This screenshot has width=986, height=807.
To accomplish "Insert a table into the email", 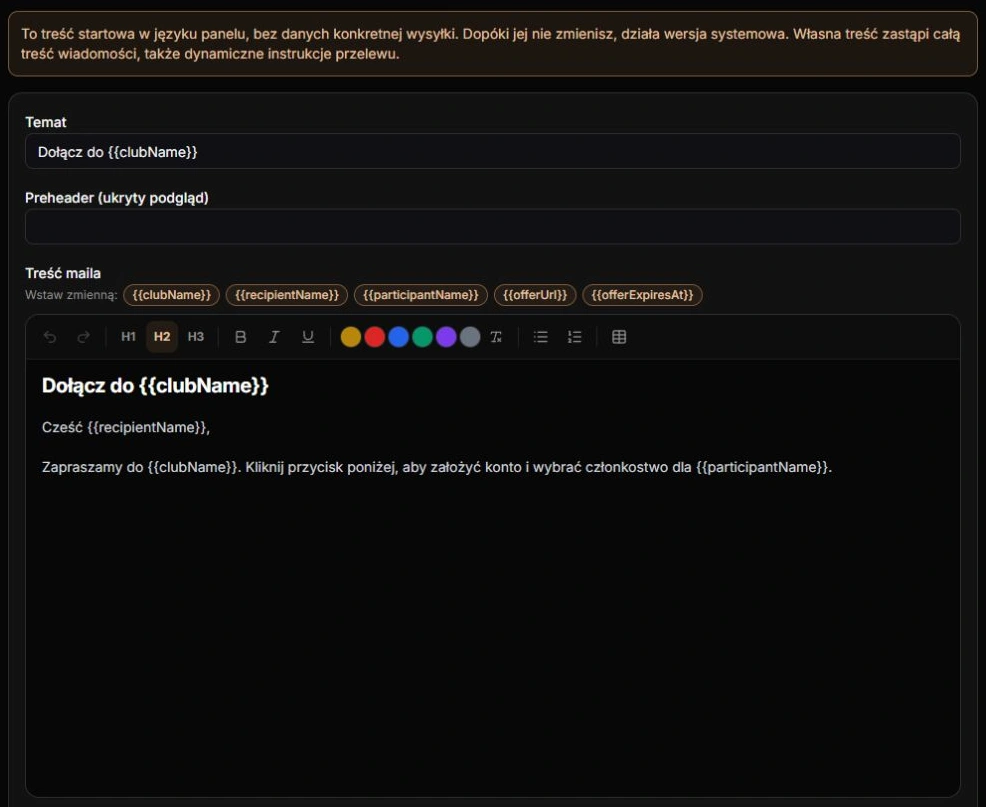I will tap(619, 337).
